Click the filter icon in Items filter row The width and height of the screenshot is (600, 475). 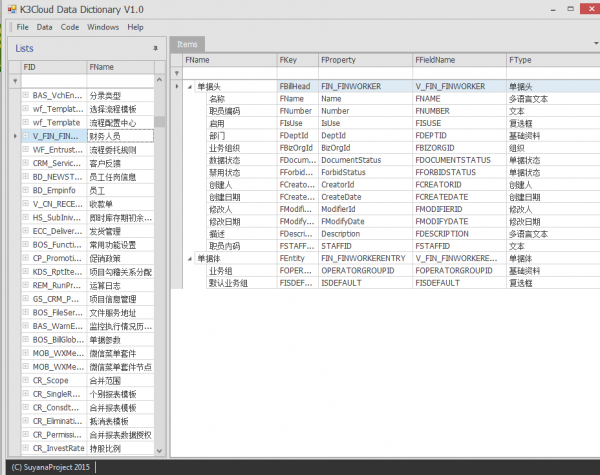(175, 74)
